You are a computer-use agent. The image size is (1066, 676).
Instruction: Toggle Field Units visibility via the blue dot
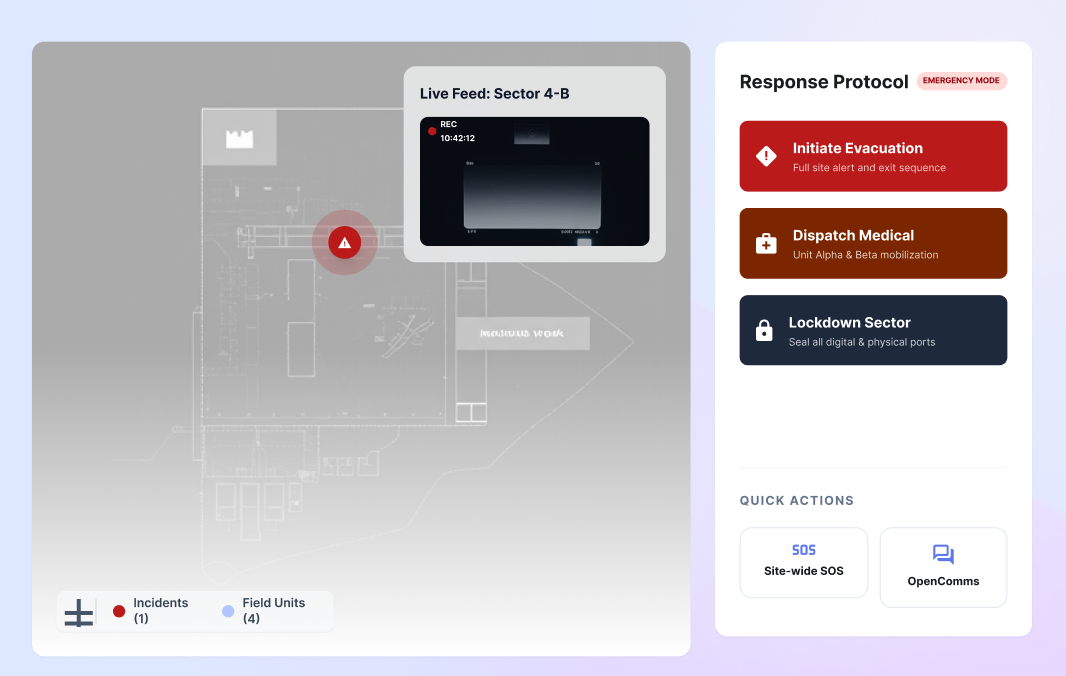[x=227, y=609]
